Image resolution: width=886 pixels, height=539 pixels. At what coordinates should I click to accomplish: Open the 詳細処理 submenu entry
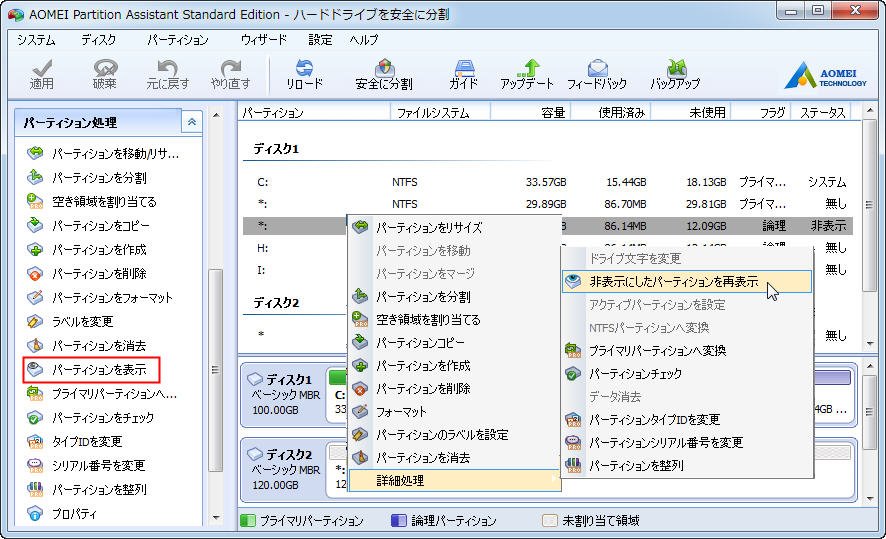pos(454,481)
